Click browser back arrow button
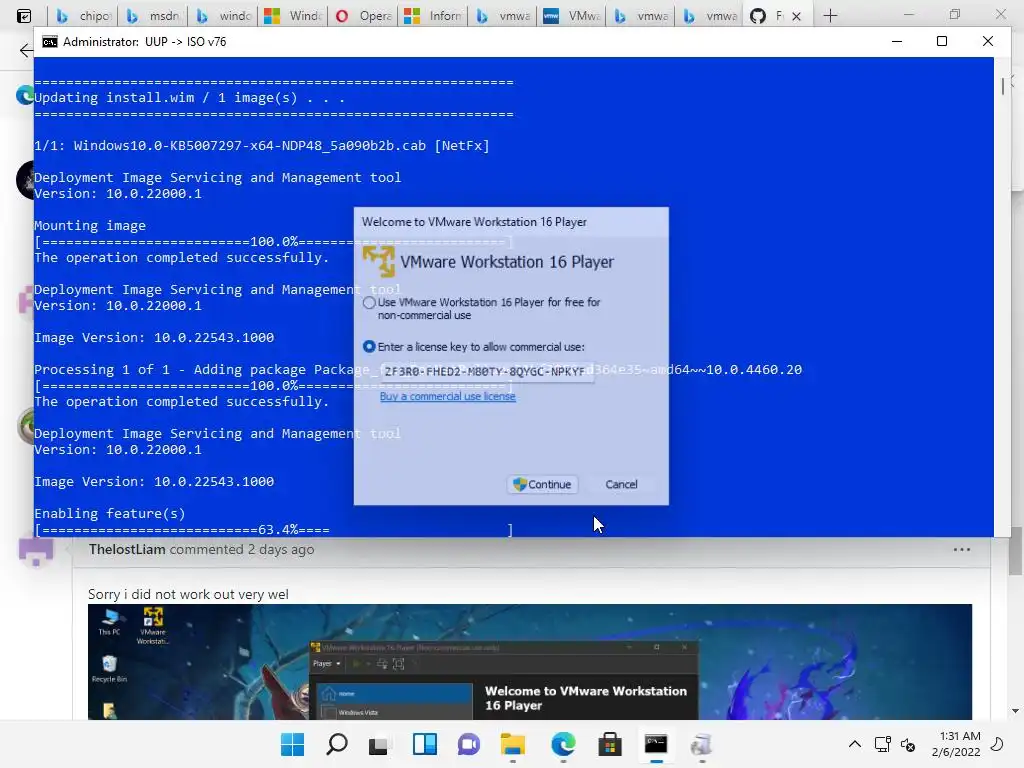The width and height of the screenshot is (1024, 768). [x=25, y=50]
